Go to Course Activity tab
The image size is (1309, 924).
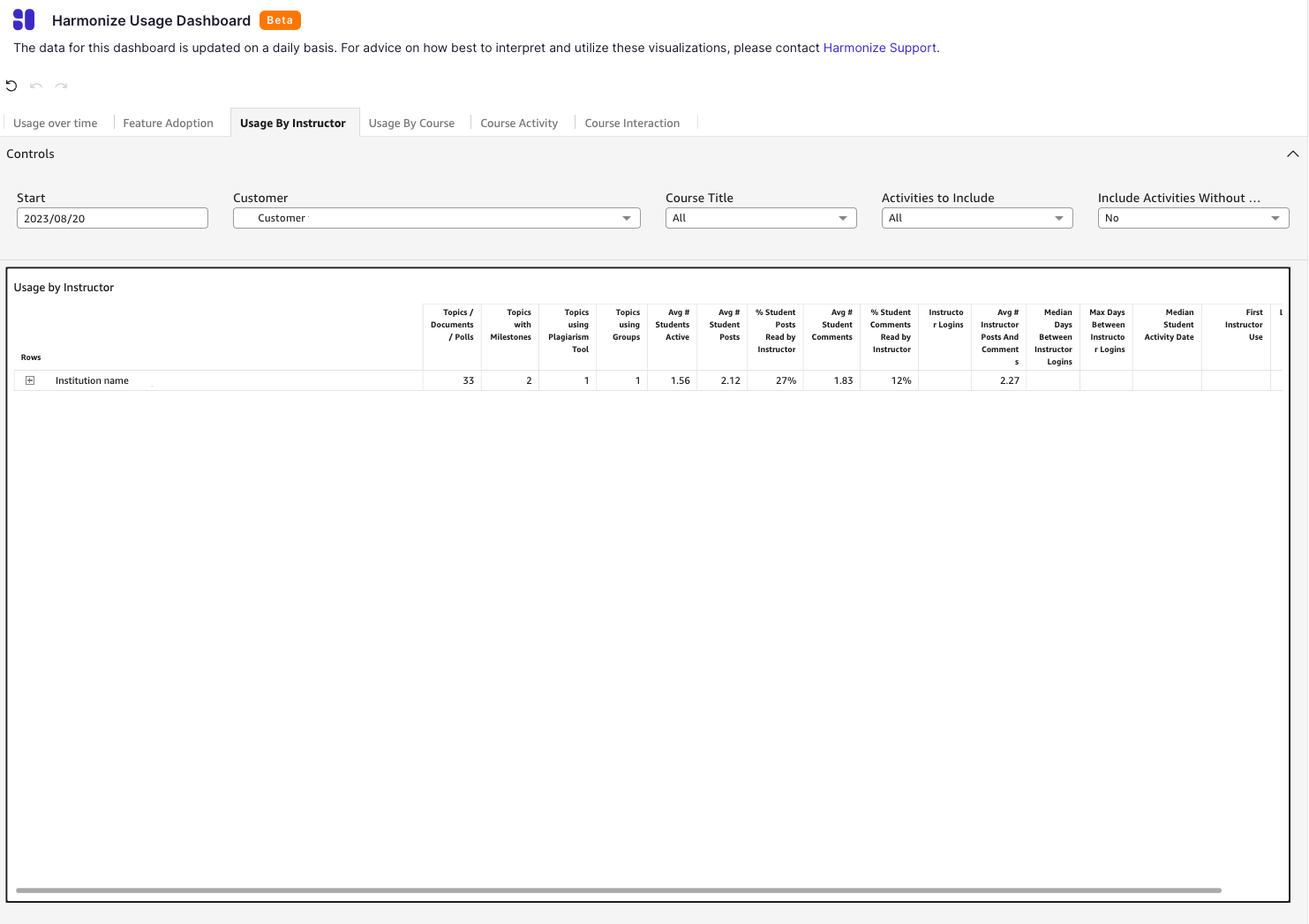tap(519, 124)
